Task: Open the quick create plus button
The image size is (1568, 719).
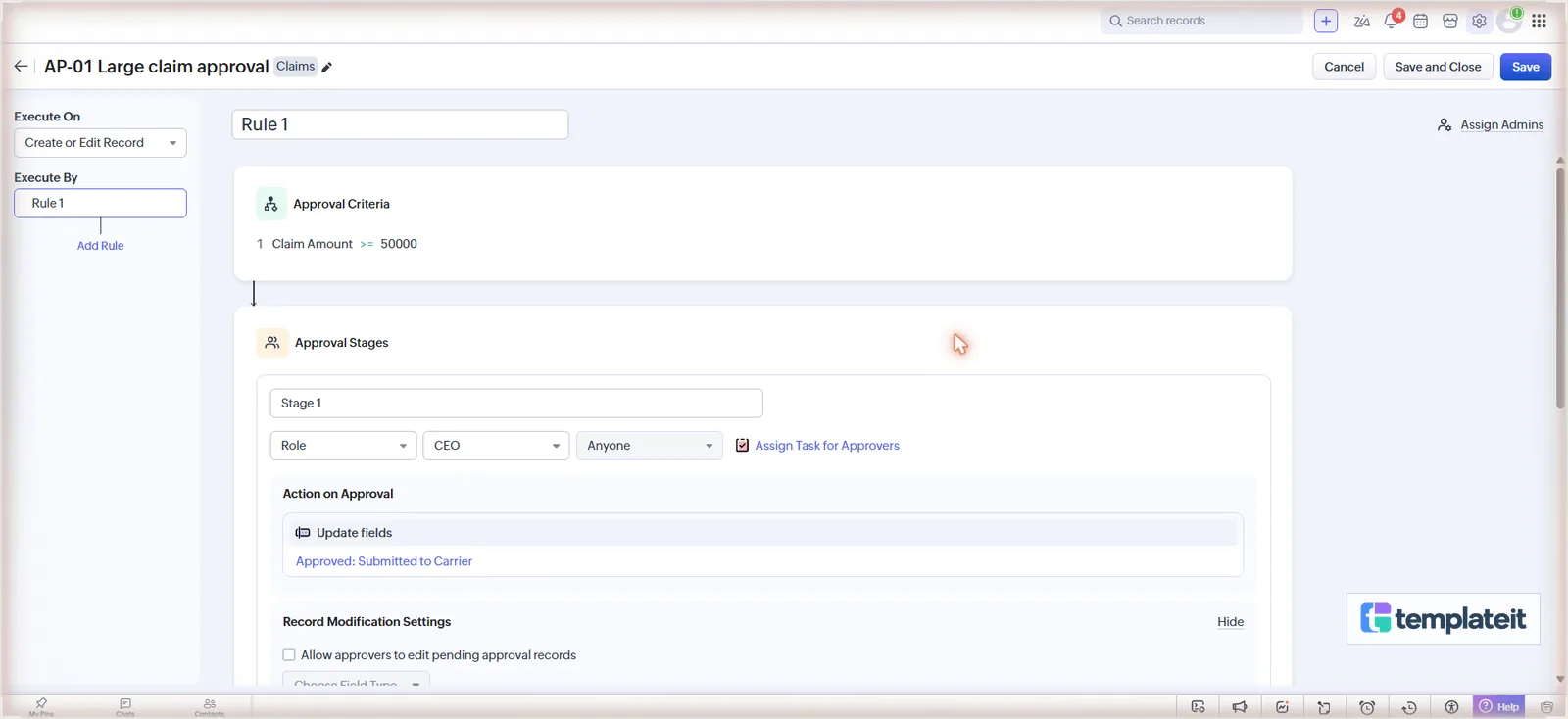Action: (1326, 21)
